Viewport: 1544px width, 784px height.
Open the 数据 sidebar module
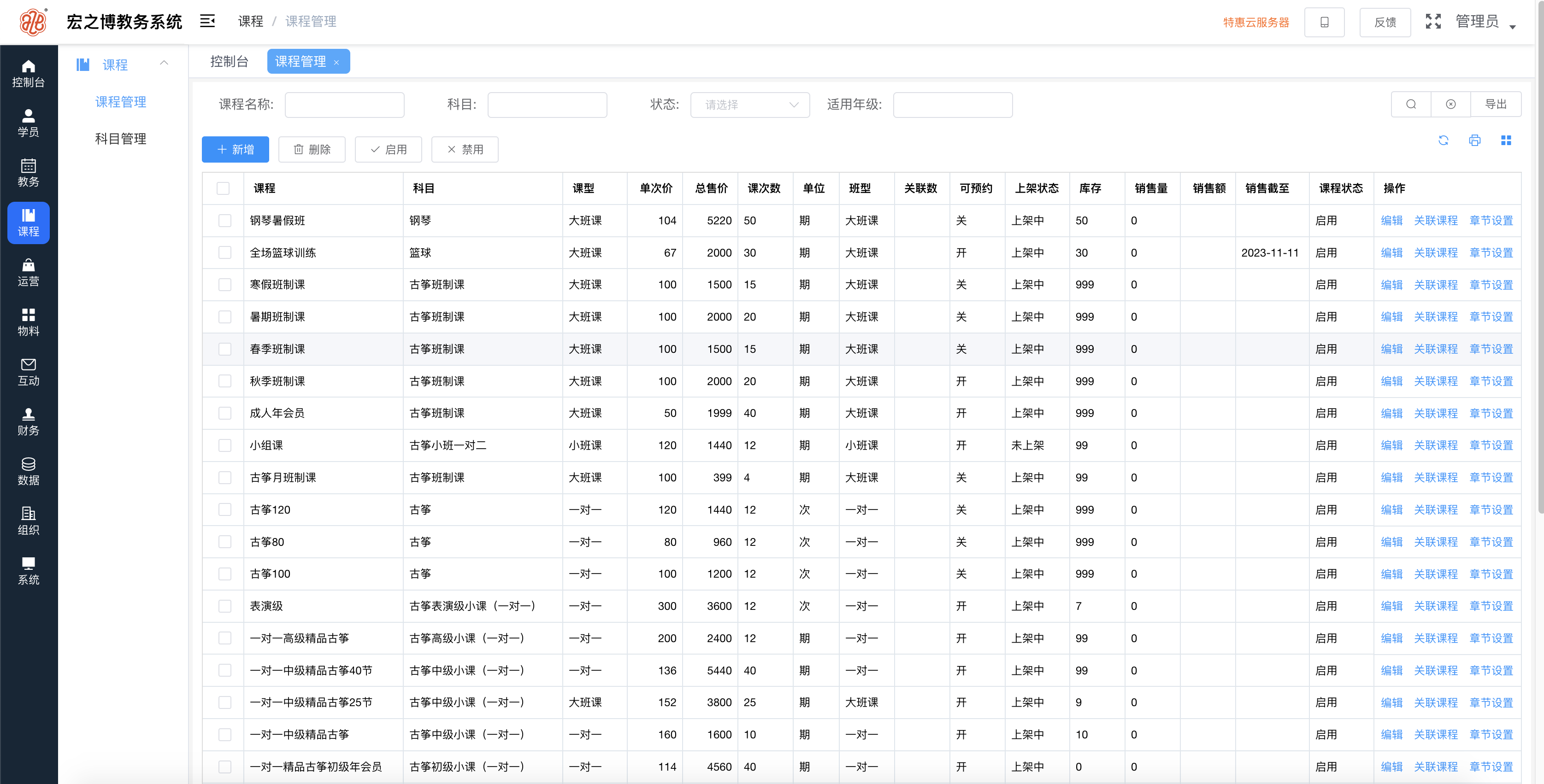(x=28, y=471)
